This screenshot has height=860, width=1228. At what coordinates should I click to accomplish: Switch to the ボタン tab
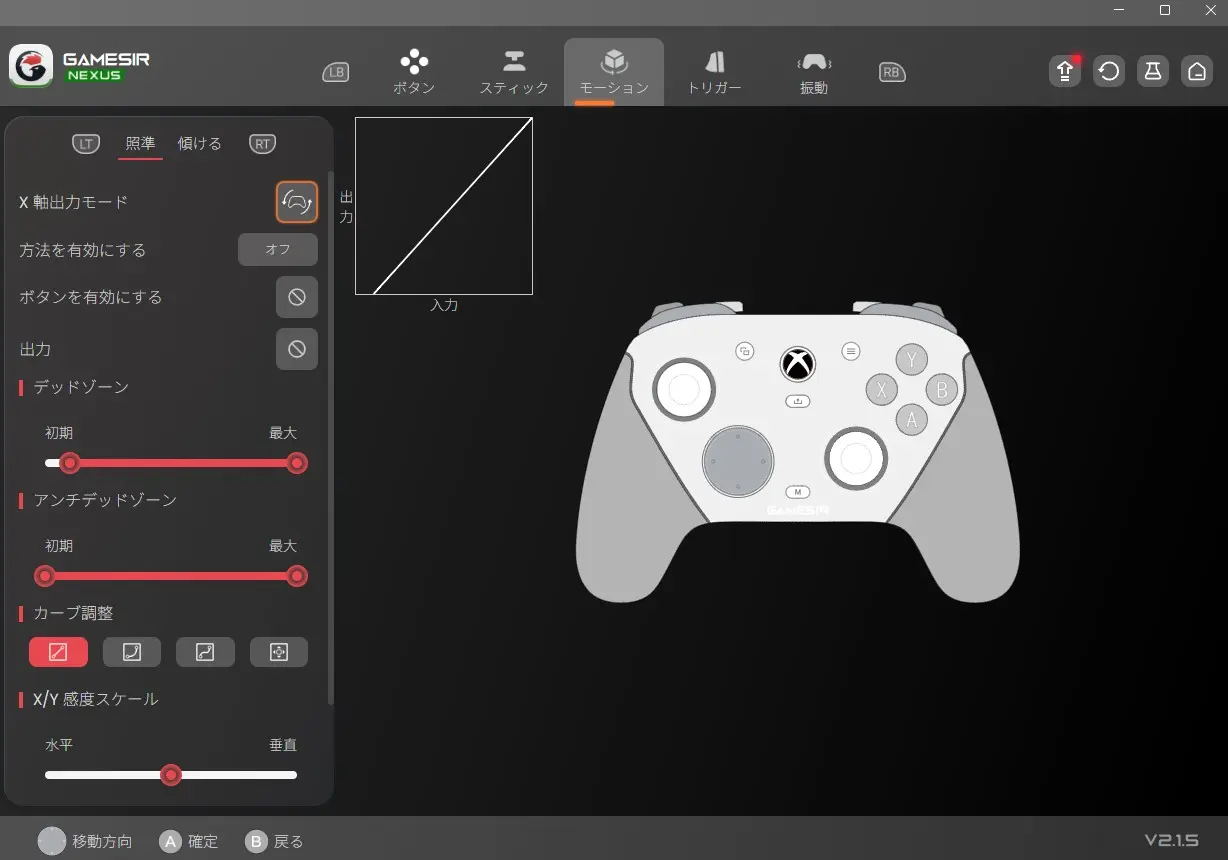[x=414, y=72]
